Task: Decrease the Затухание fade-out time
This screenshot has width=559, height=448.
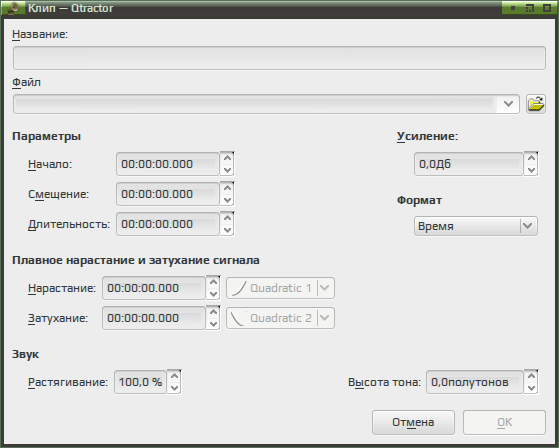Action: click(213, 324)
